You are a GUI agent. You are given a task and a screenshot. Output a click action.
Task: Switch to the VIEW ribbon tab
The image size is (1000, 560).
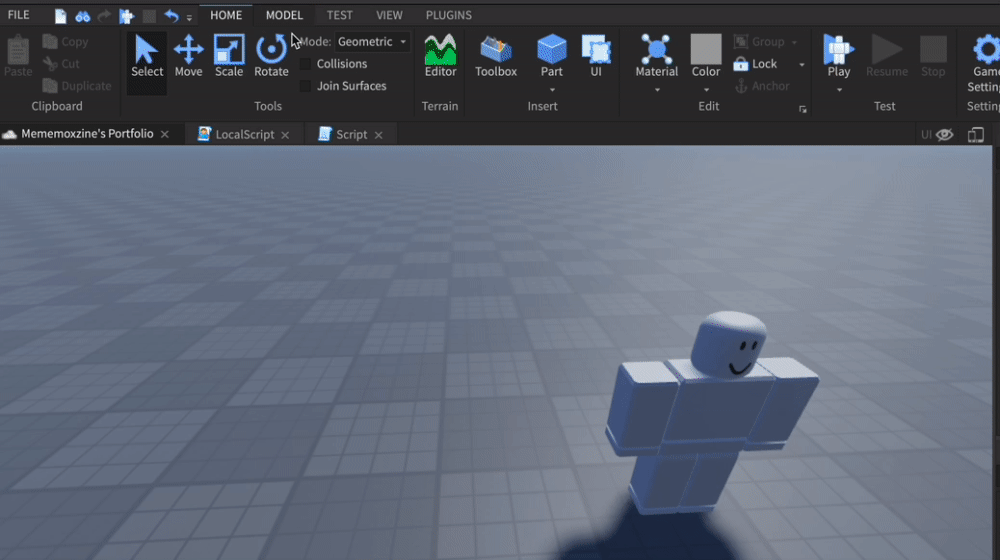[389, 15]
